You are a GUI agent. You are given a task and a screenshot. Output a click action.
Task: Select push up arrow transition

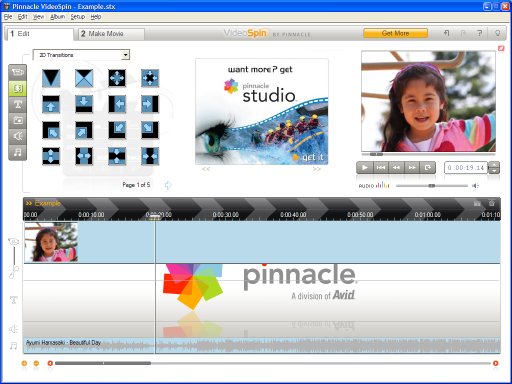coord(51,104)
